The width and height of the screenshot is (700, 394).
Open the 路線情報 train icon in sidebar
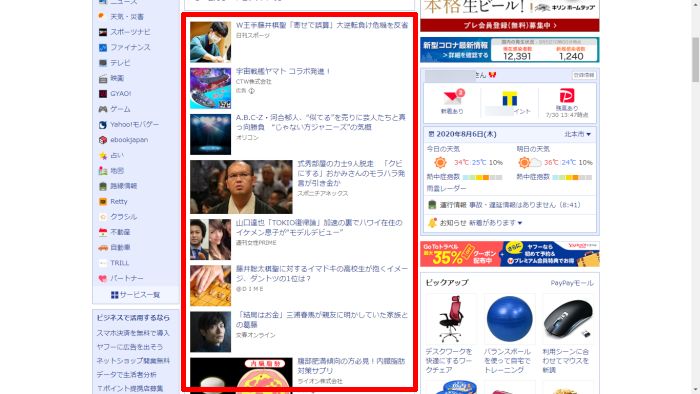103,186
